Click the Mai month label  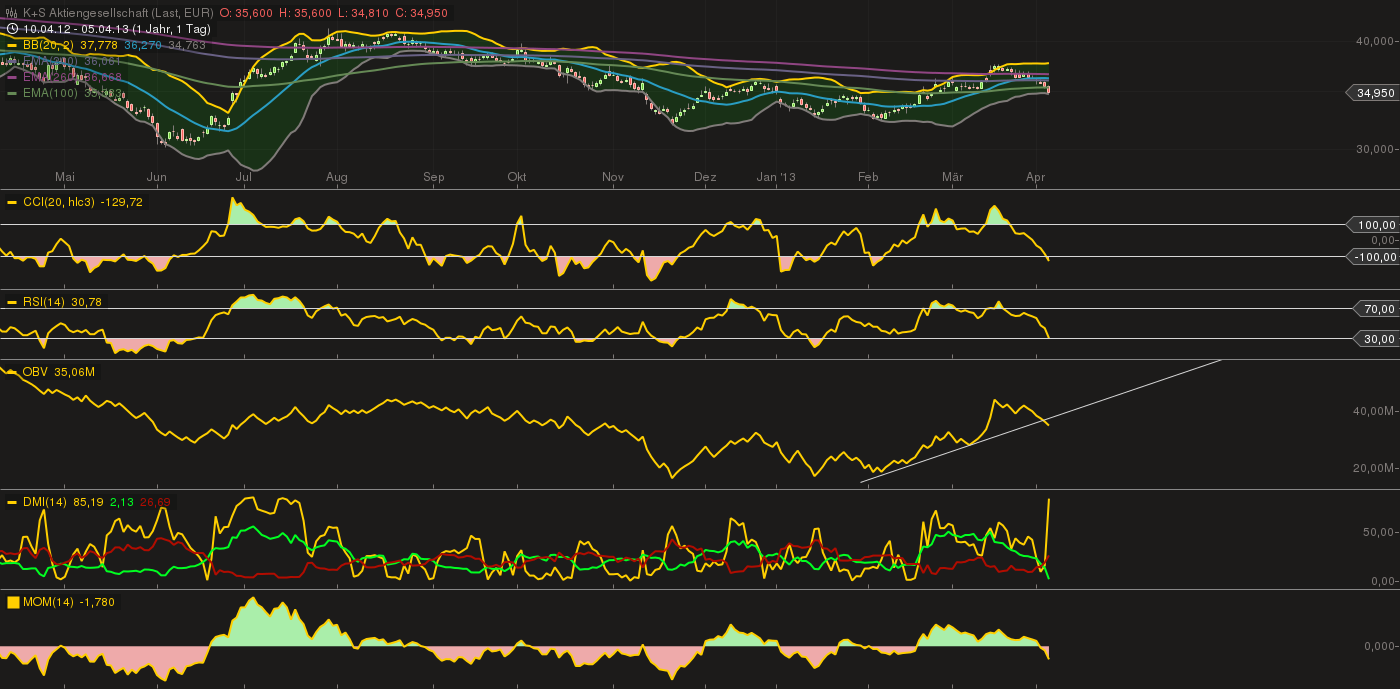click(65, 177)
